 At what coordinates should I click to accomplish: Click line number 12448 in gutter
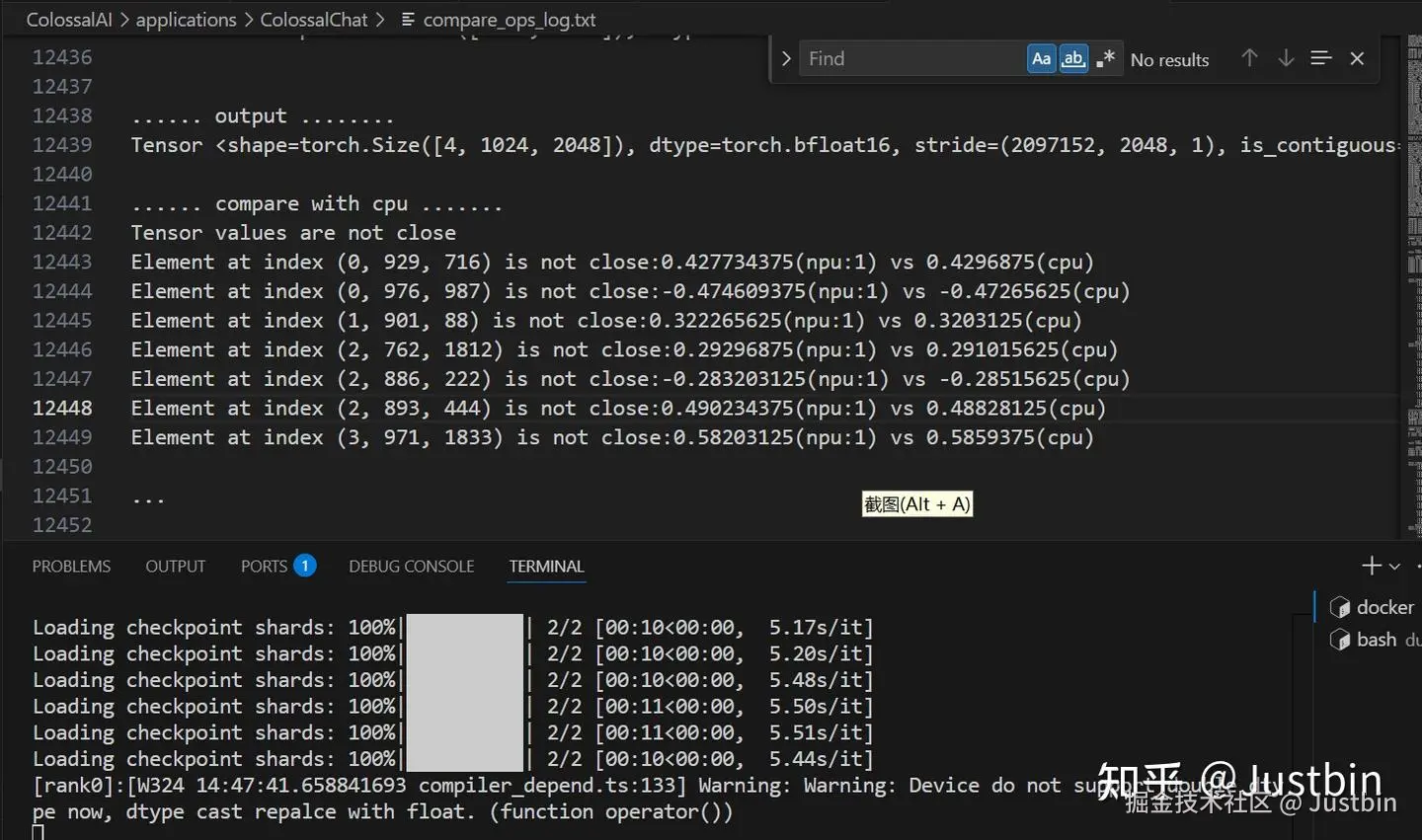[62, 409]
